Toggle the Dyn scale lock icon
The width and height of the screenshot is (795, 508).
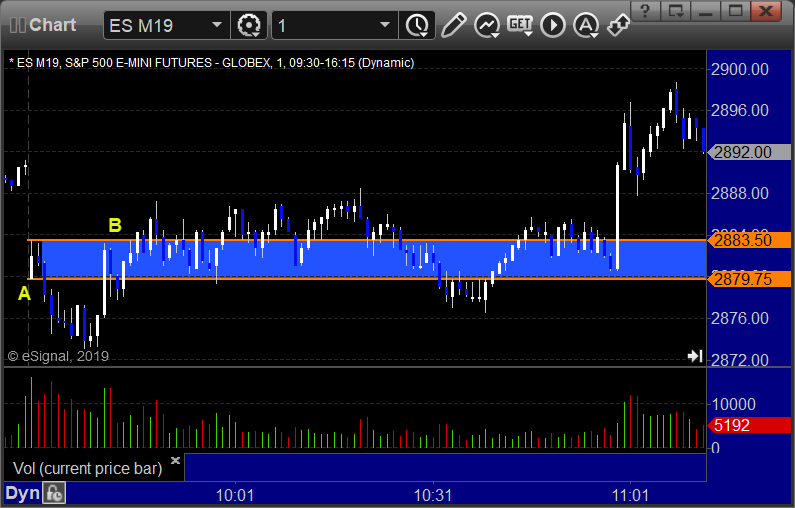click(x=54, y=493)
